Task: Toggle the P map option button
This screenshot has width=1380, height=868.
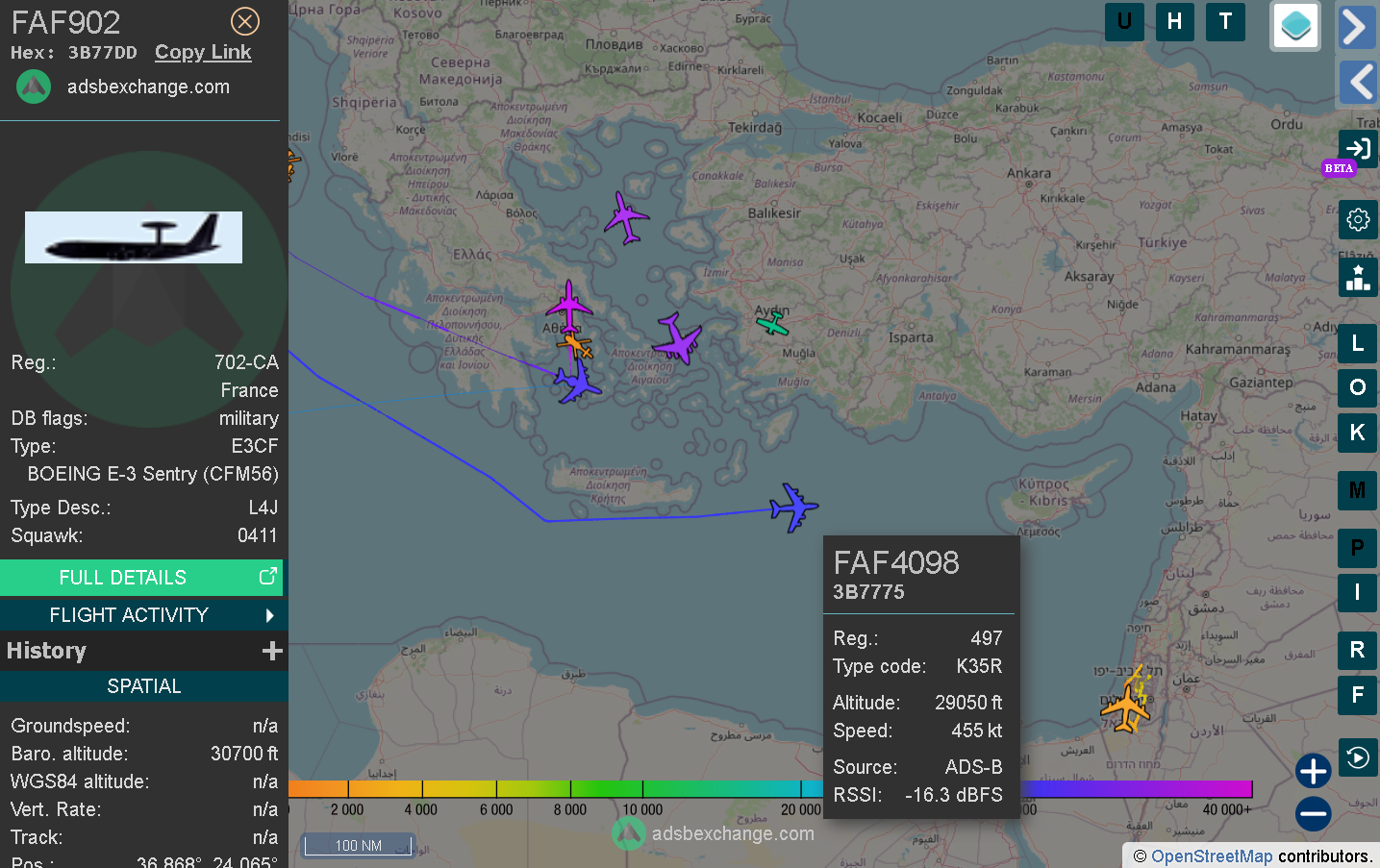Action: pyautogui.click(x=1357, y=548)
